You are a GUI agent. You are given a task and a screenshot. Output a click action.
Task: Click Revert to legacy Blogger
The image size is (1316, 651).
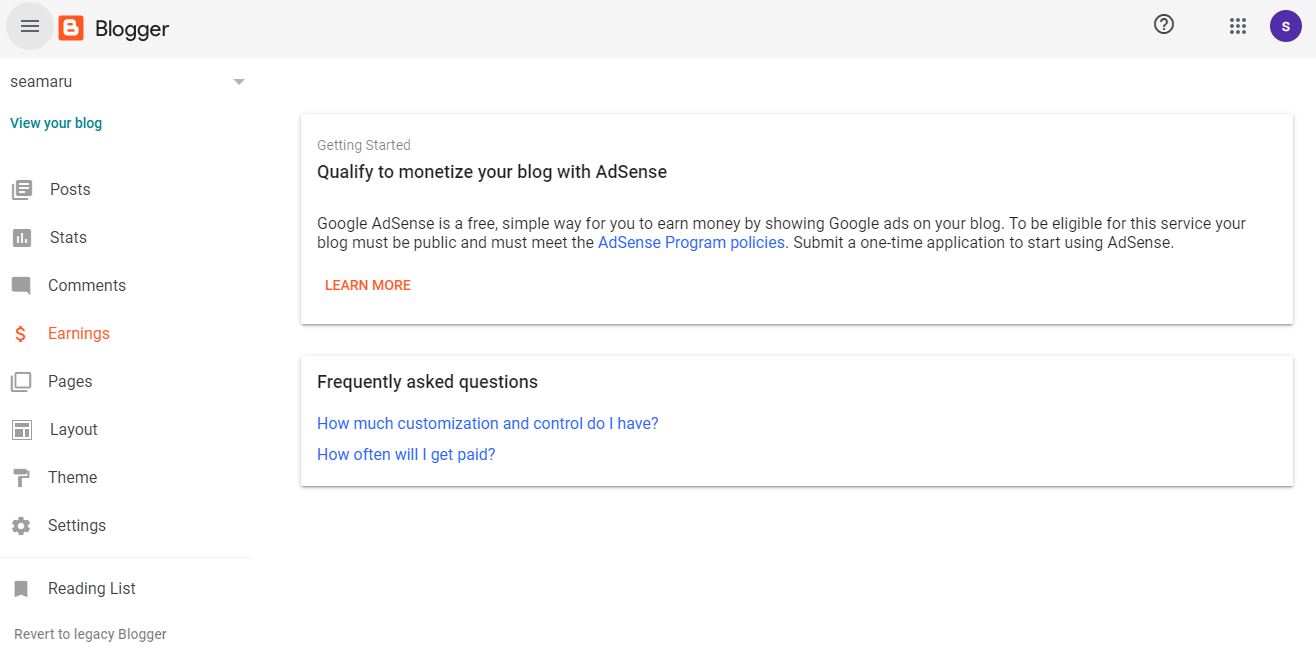(x=90, y=634)
